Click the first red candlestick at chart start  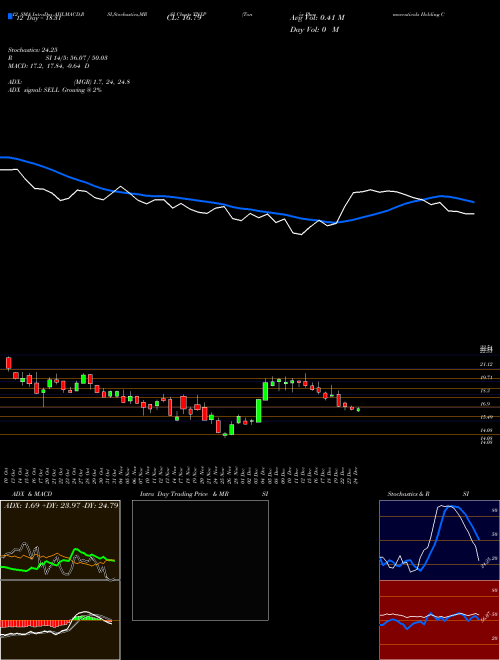point(8,363)
